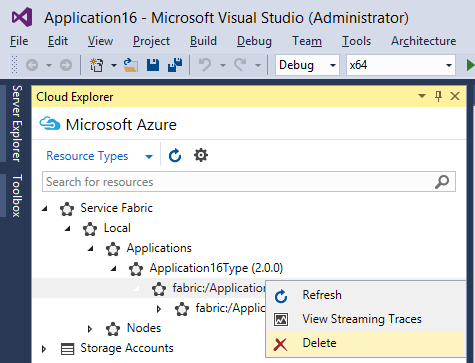Open the Server Explorer side tab
The height and width of the screenshot is (363, 475).
pos(17,123)
